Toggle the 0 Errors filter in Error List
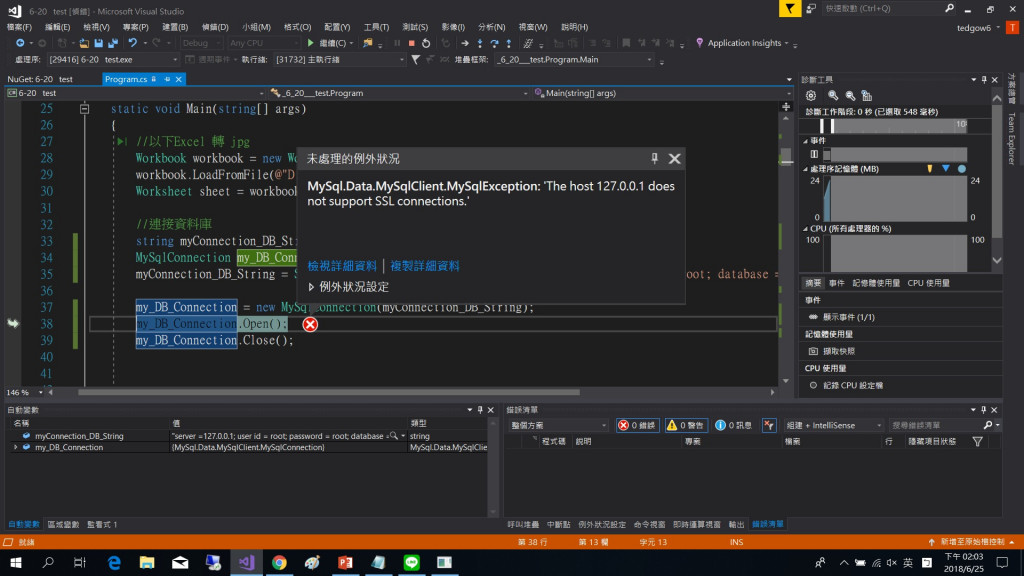The height and width of the screenshot is (576, 1024). click(637, 425)
